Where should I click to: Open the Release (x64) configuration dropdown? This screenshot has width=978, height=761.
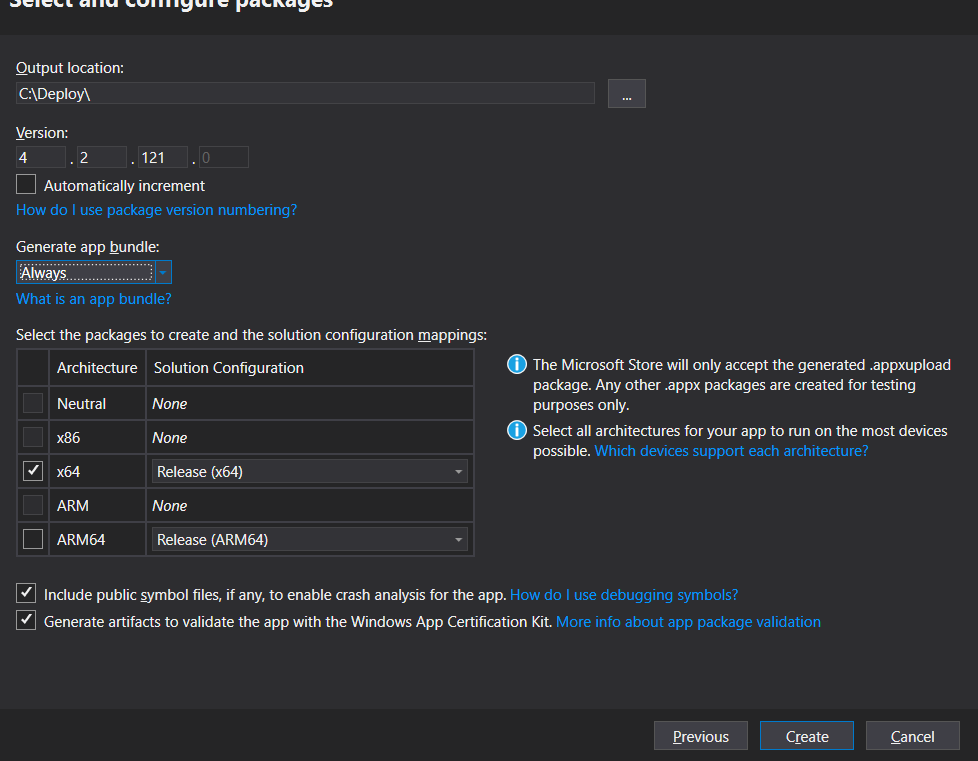click(x=461, y=470)
